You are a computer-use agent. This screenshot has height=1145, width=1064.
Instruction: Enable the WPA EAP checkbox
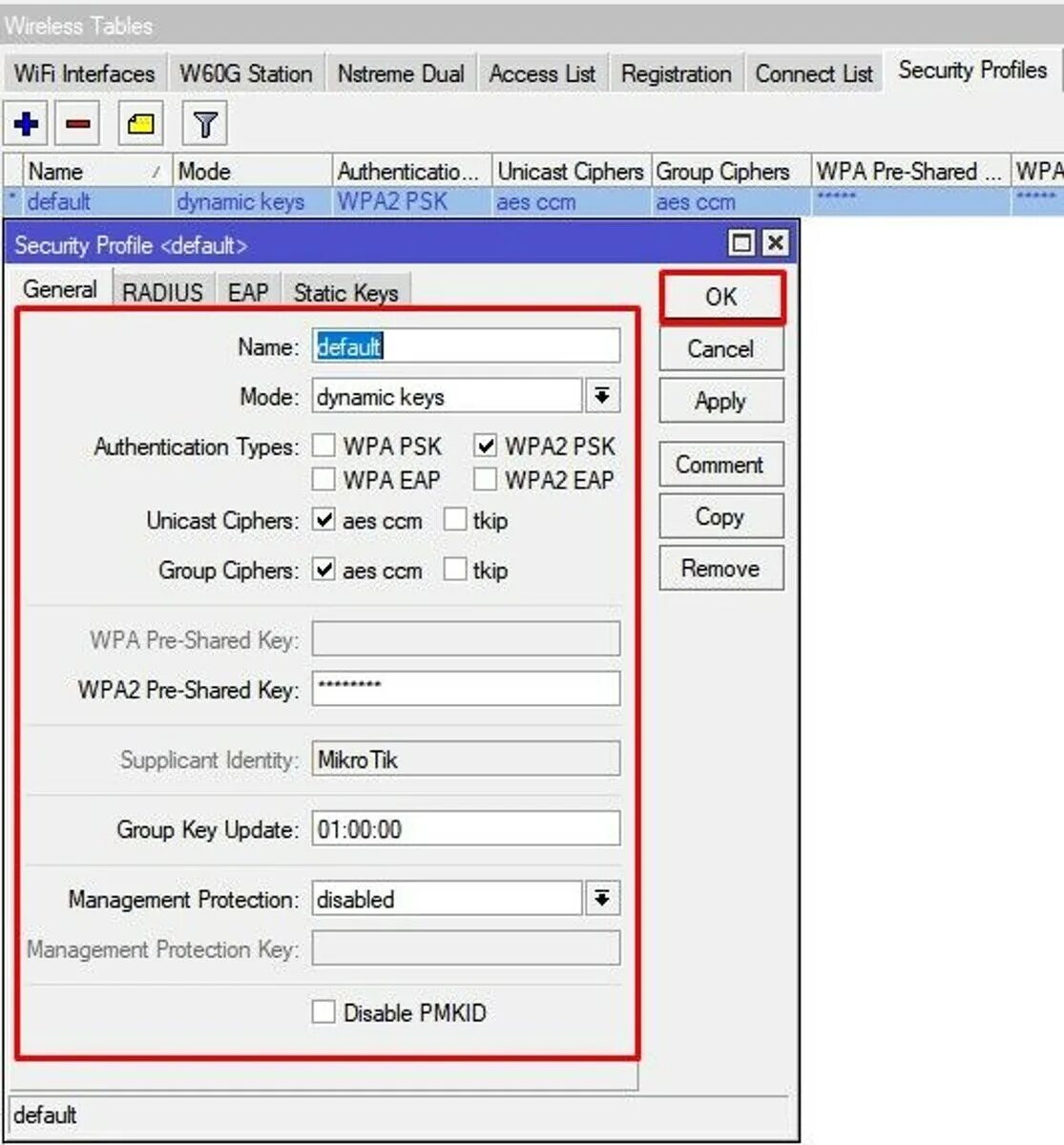point(324,479)
